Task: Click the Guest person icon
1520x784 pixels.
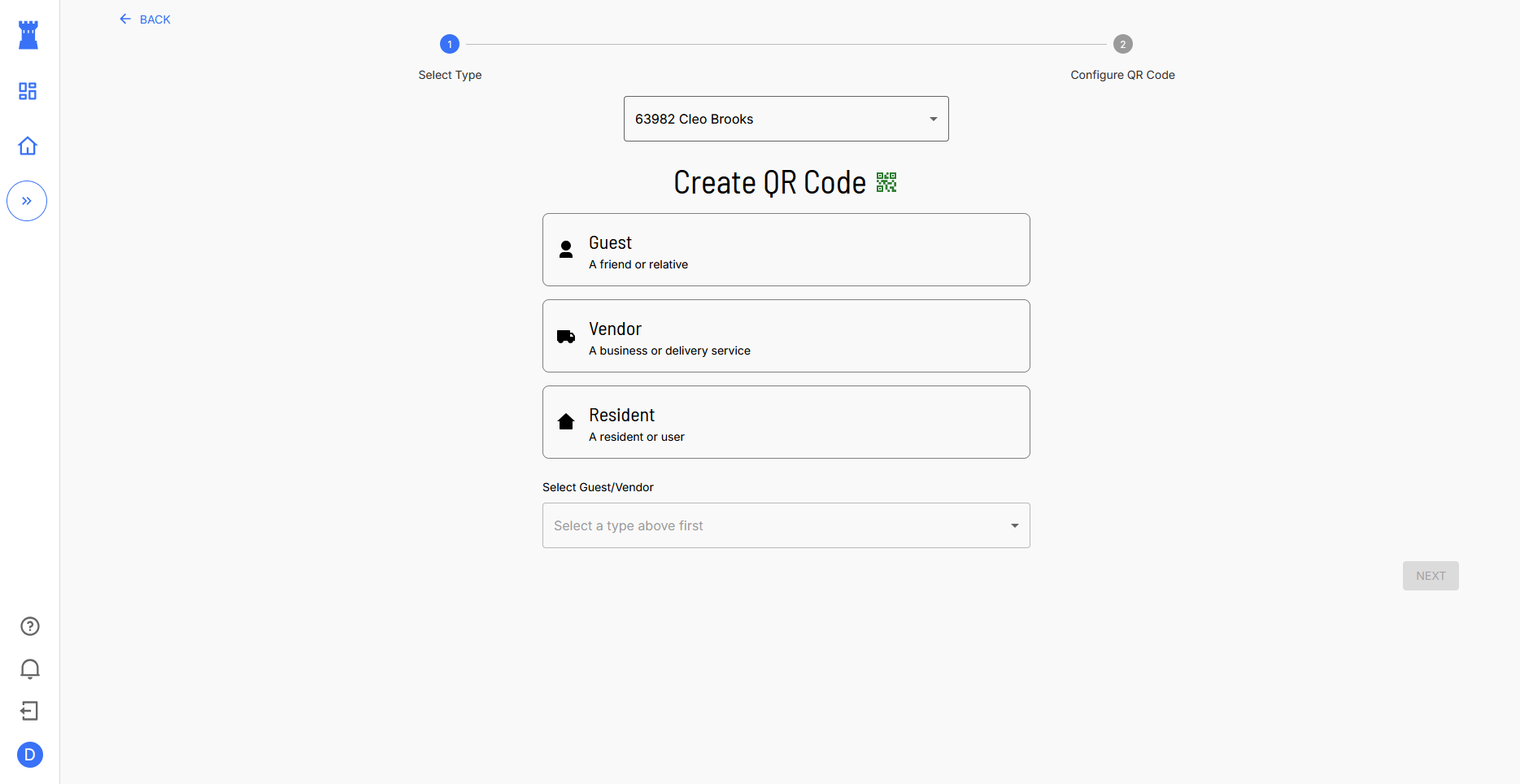Action: (566, 250)
